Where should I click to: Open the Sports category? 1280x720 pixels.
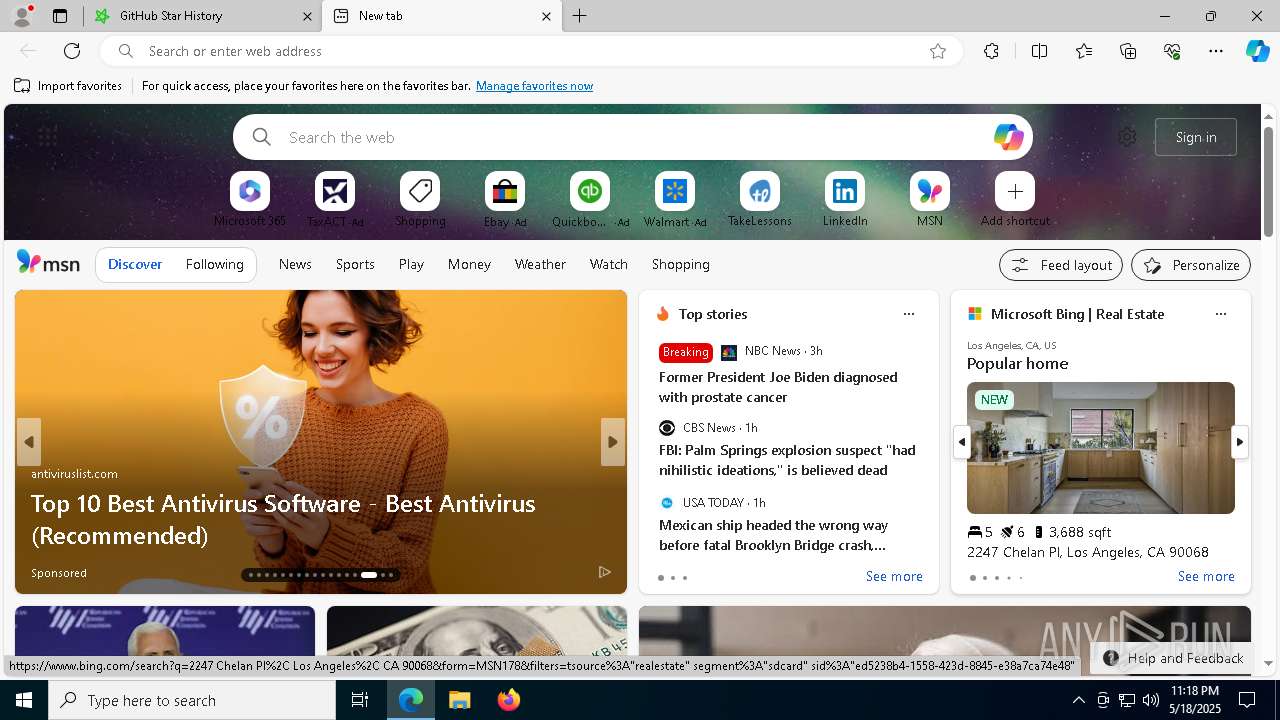[x=355, y=264]
